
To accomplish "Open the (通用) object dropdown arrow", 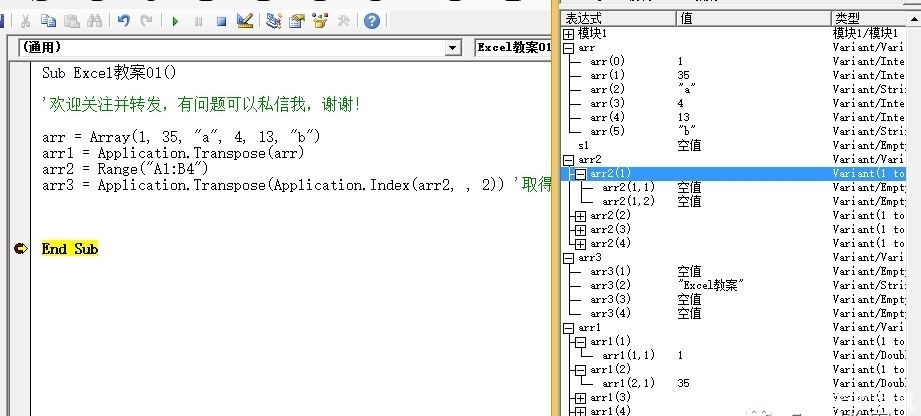I will [x=452, y=48].
